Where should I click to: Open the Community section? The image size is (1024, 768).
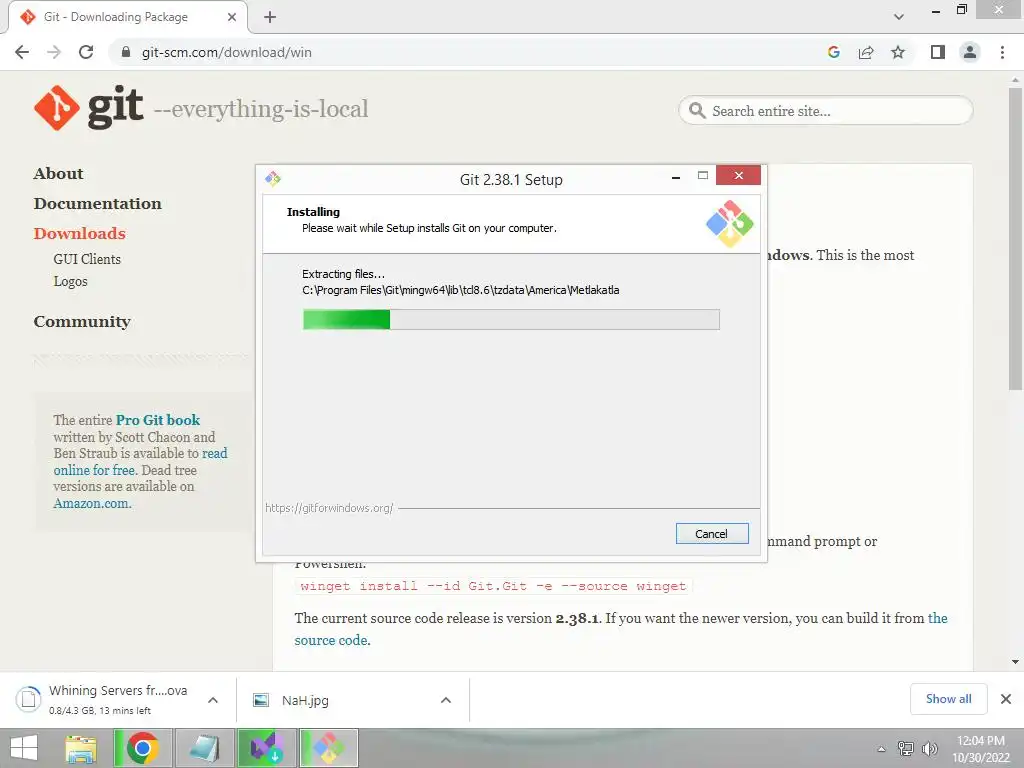coord(82,322)
